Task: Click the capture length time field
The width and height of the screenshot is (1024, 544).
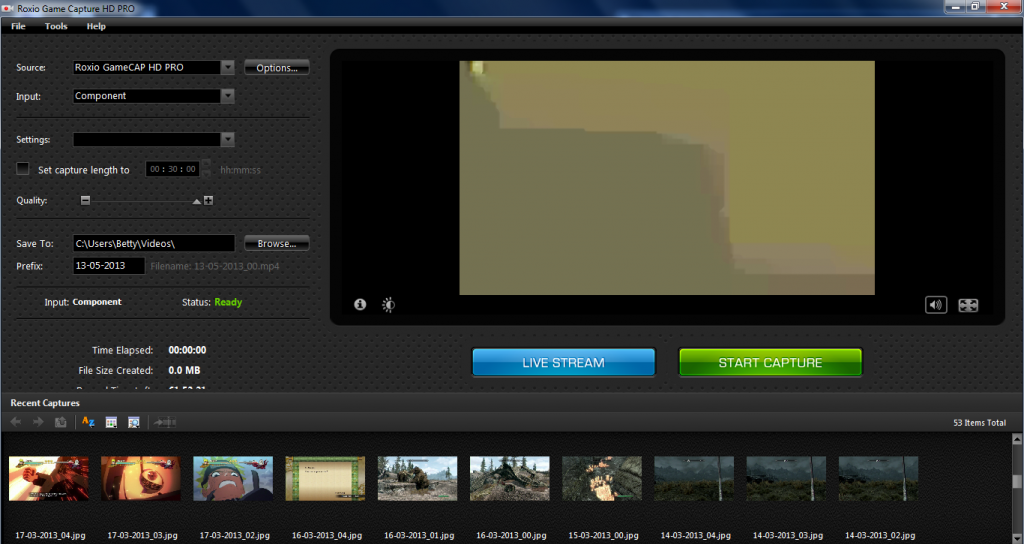Action: point(172,169)
